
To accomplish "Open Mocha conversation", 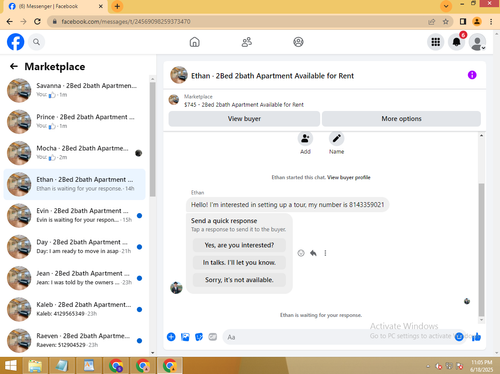I will (x=75, y=153).
